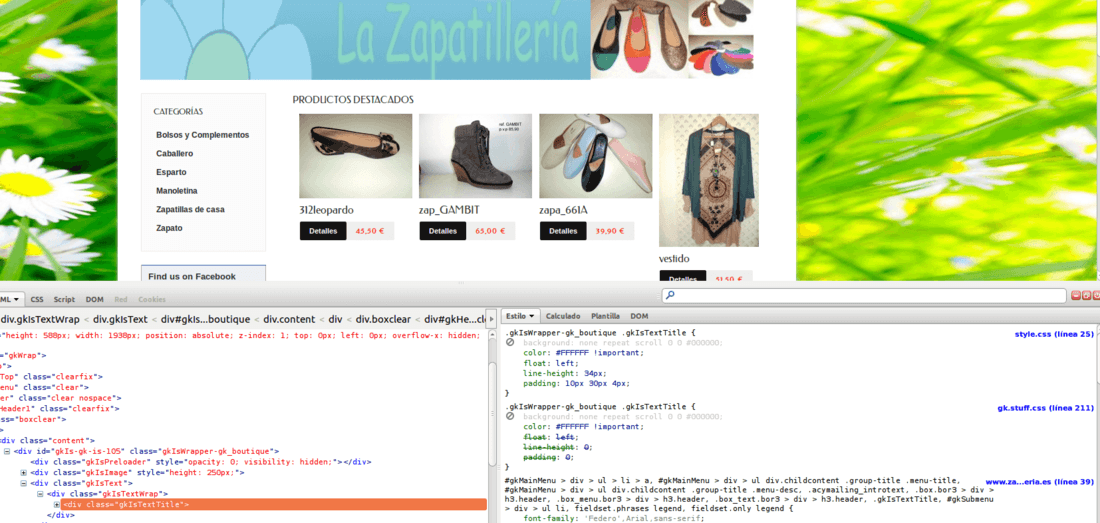Screen dimensions: 1100x523
Task: Open Manoletina category link
Action: [x=177, y=191]
